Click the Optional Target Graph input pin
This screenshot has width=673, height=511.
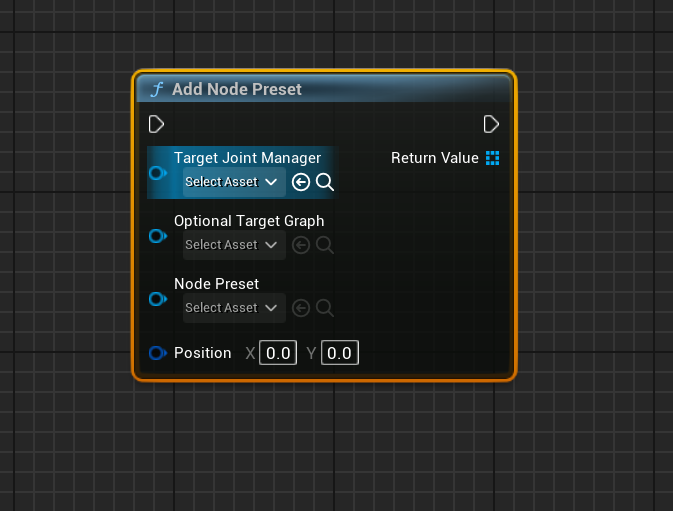[157, 236]
